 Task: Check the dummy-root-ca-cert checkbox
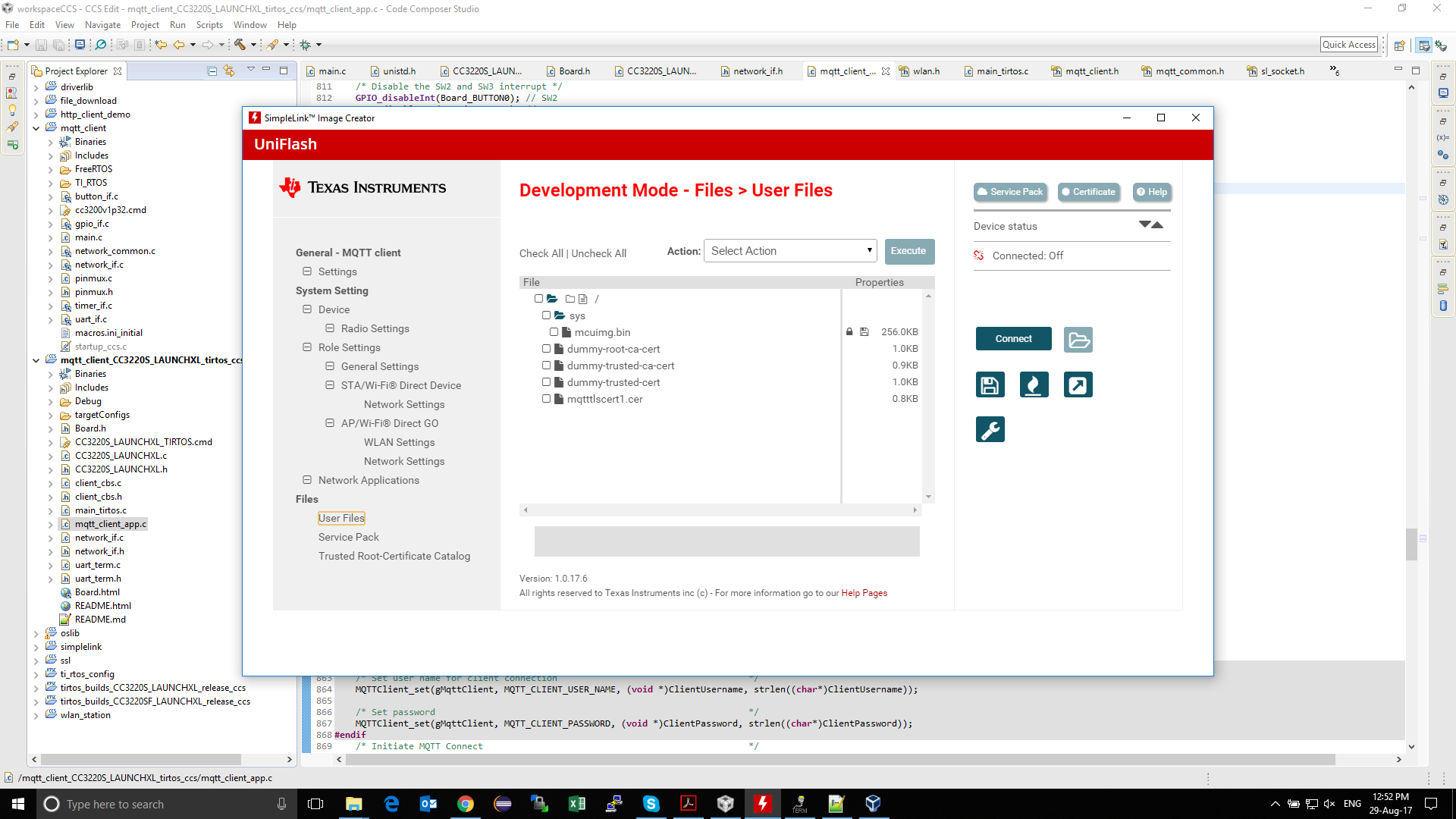tap(546, 348)
